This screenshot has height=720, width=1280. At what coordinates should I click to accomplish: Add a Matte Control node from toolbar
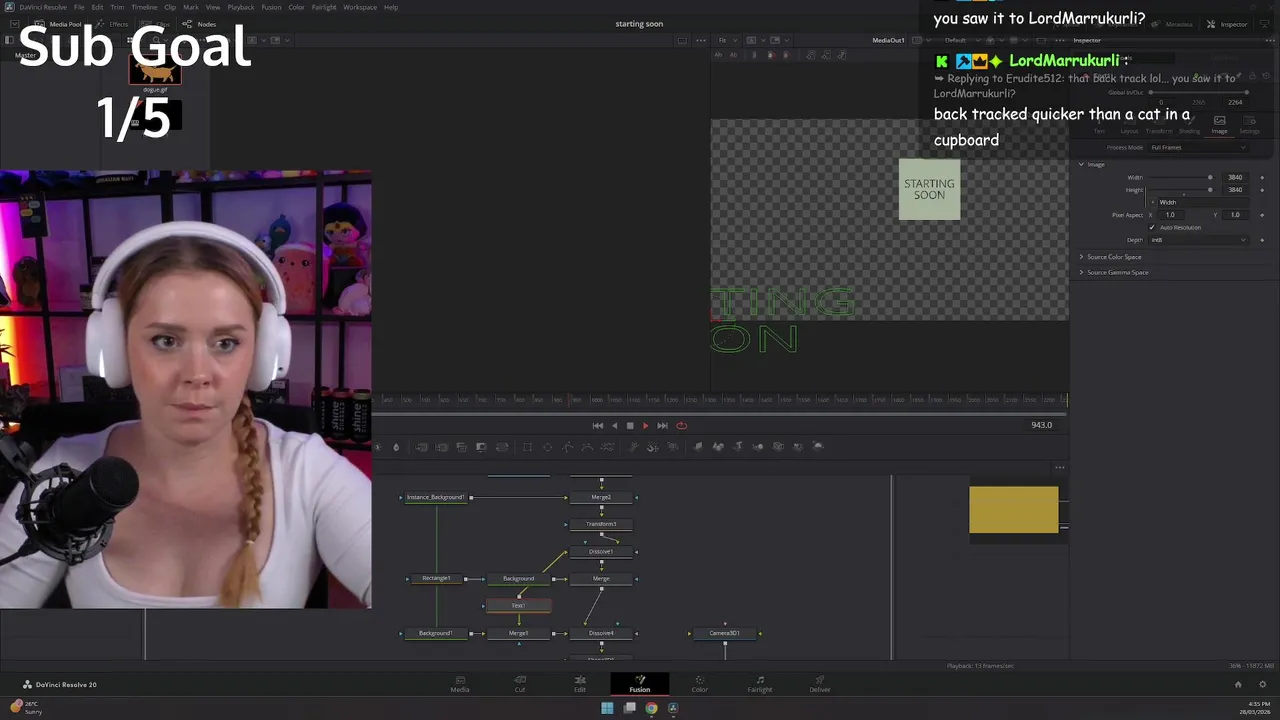point(462,447)
